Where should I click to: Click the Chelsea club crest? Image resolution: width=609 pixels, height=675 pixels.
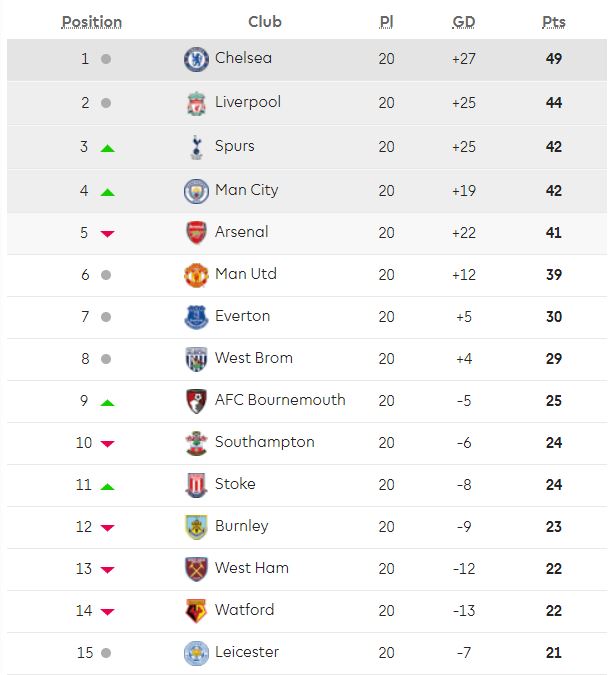[x=196, y=59]
